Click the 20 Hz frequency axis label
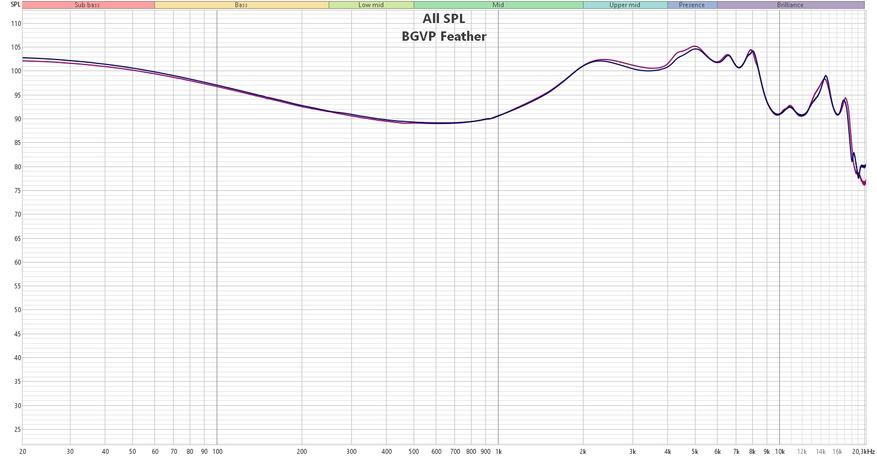Screen dimensions: 877x458 pyautogui.click(x=23, y=451)
